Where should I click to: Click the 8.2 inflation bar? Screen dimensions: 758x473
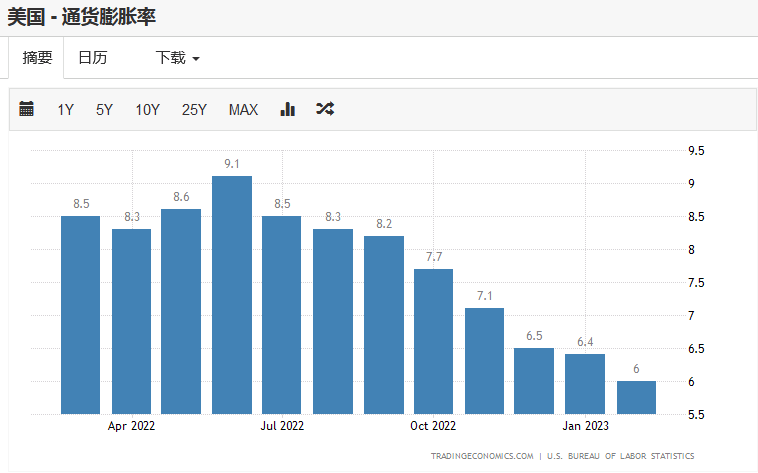click(384, 325)
